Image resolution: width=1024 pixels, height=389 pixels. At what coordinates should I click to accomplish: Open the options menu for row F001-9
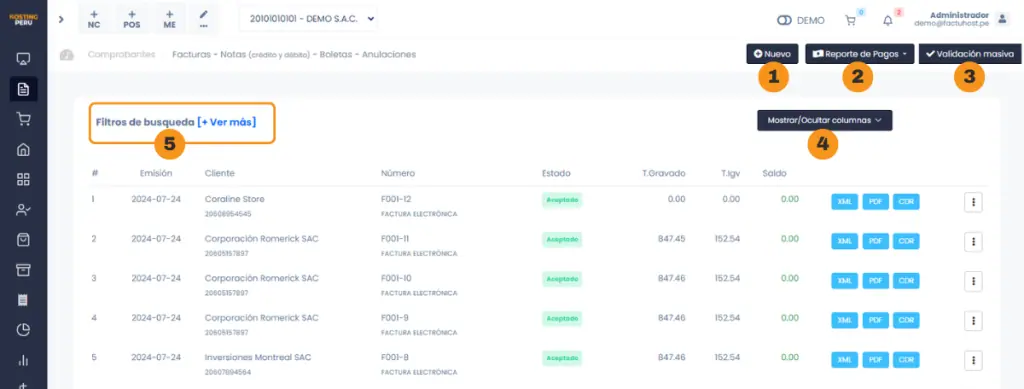[973, 320]
